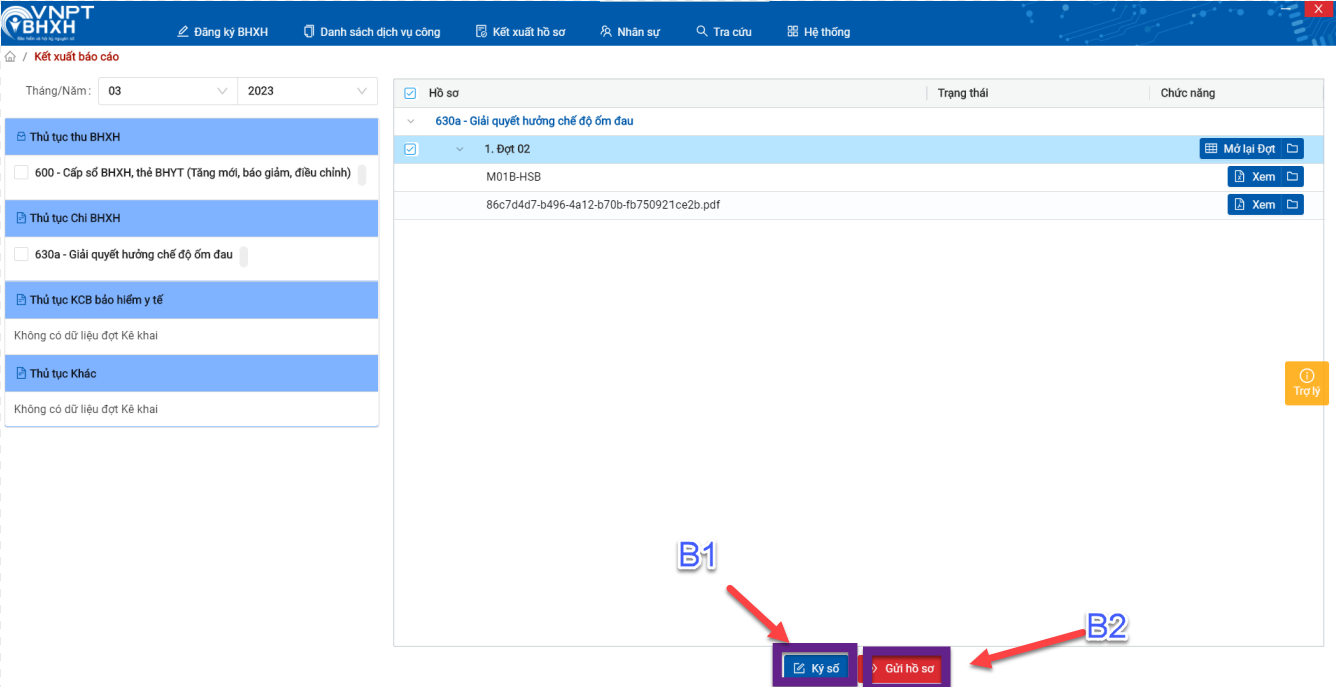Collapse the 630a group chevron
This screenshot has width=1336, height=687.
tap(410, 121)
